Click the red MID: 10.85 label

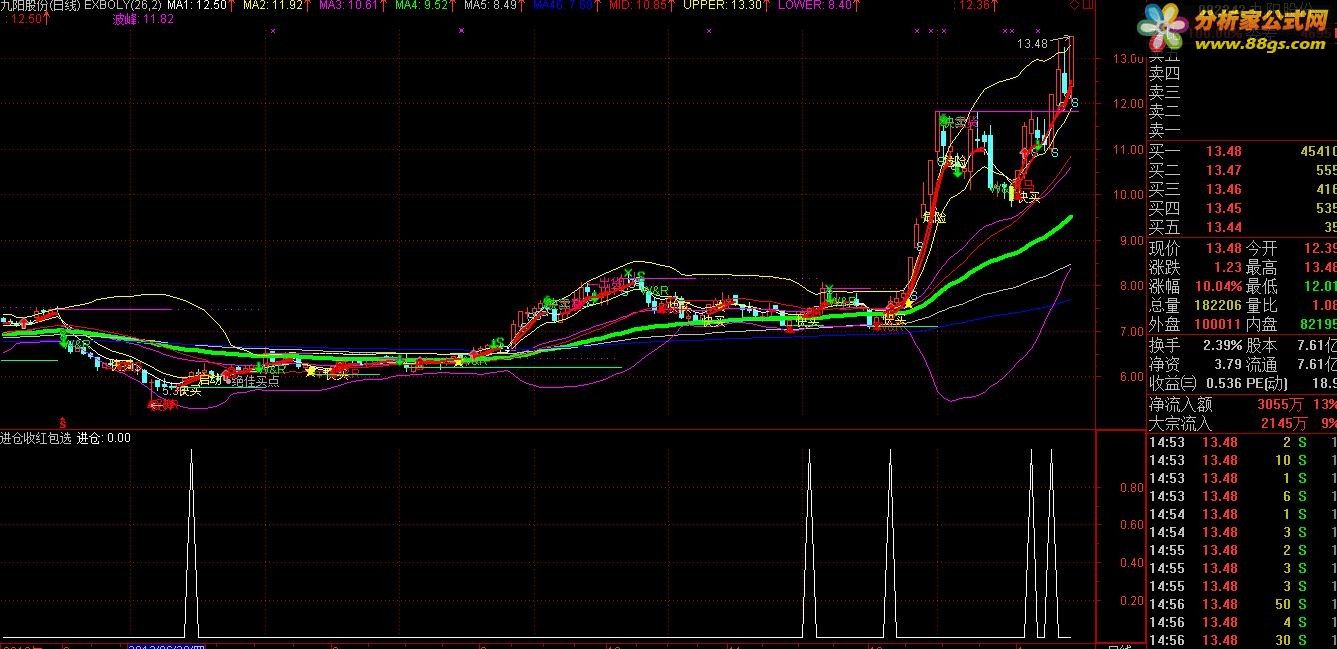click(640, 6)
